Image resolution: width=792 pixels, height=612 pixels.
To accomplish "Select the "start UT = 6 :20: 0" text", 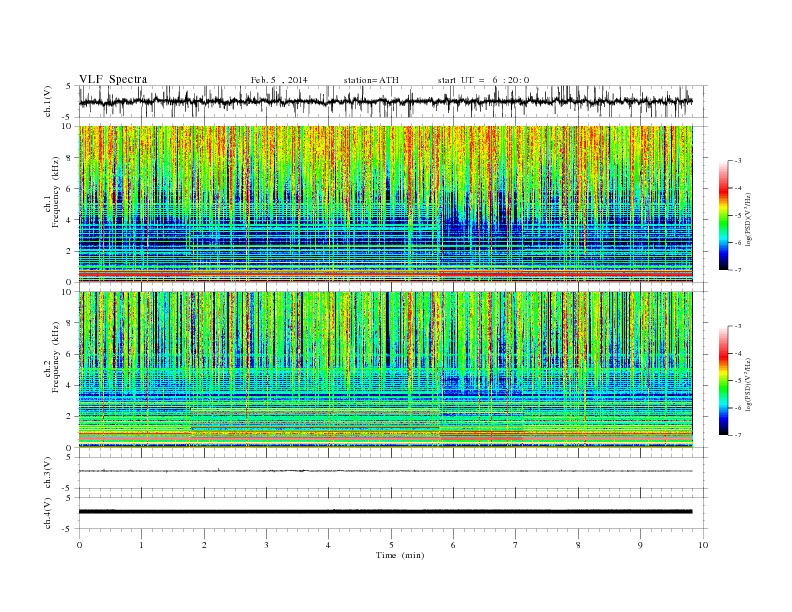I will pyautogui.click(x=483, y=80).
